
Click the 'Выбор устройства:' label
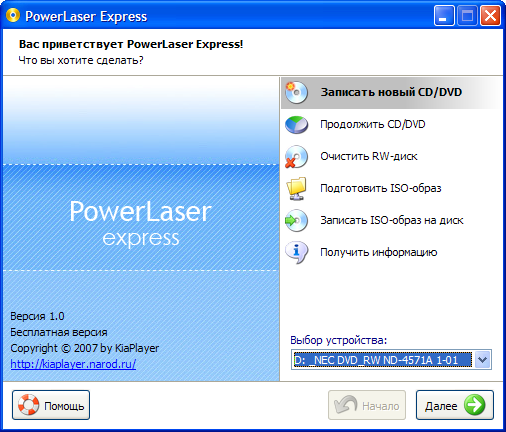(x=339, y=340)
